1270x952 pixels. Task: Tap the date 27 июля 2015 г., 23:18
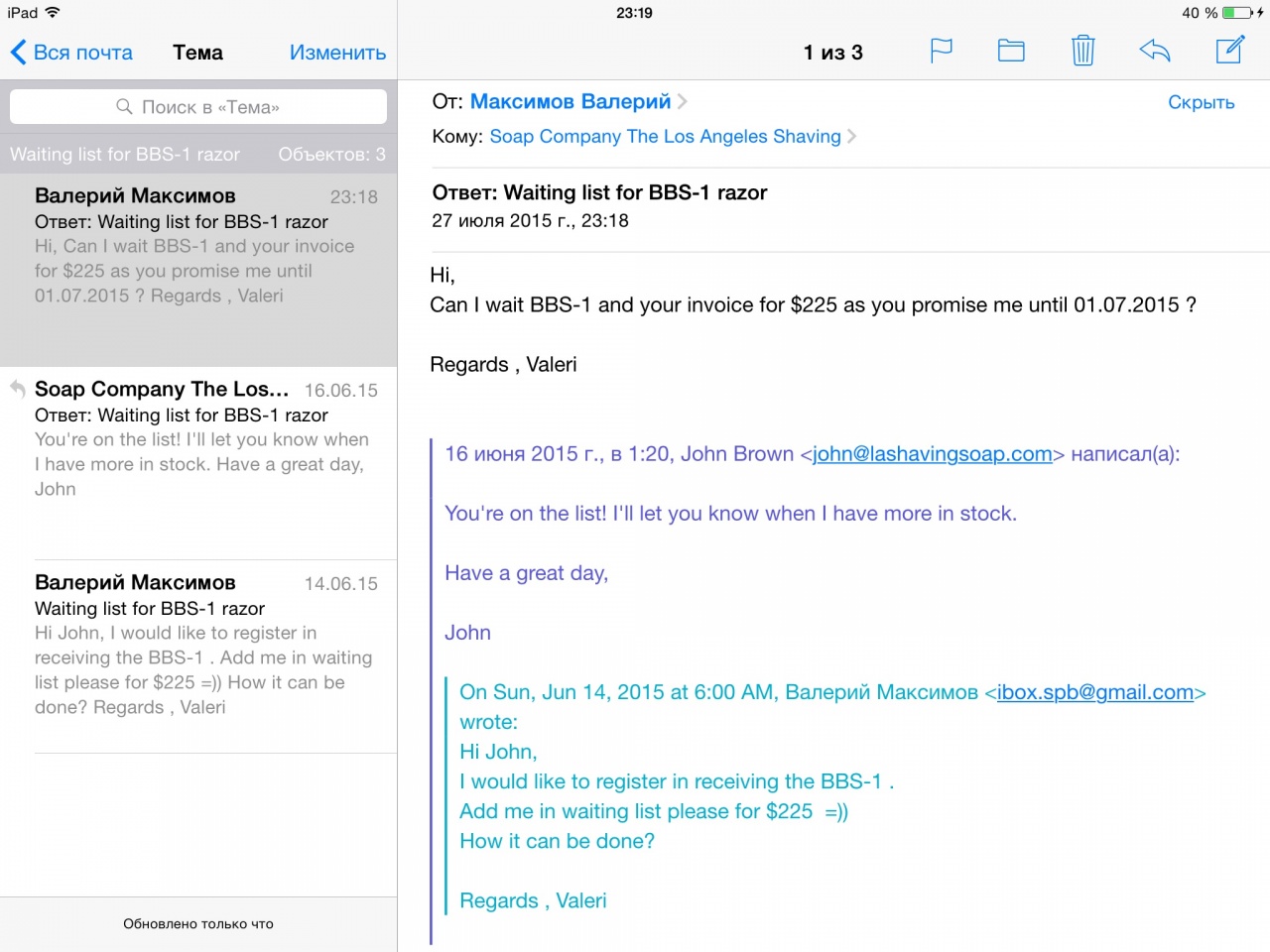pos(530,220)
